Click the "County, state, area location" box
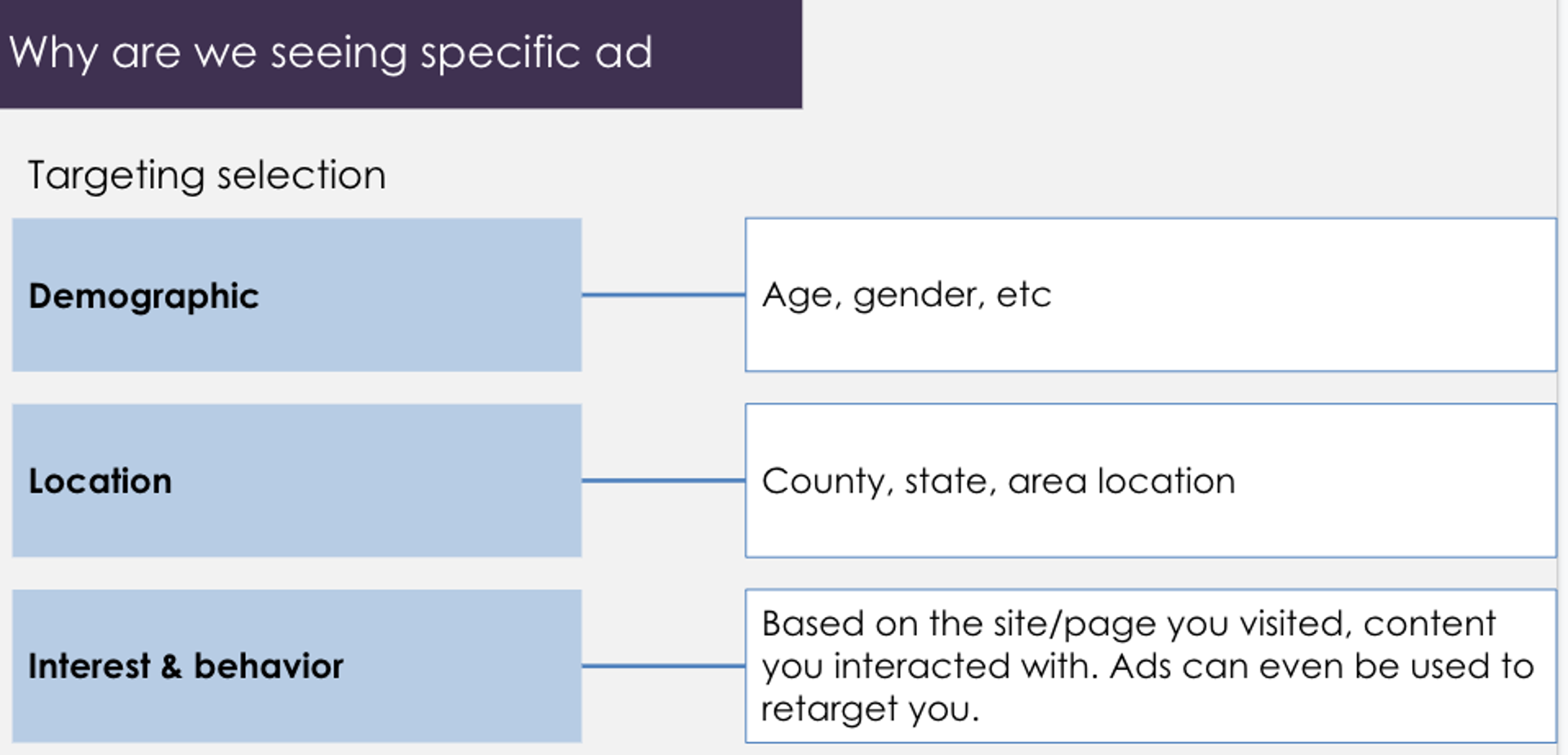Viewport: 1568px width, 755px height. [1151, 480]
